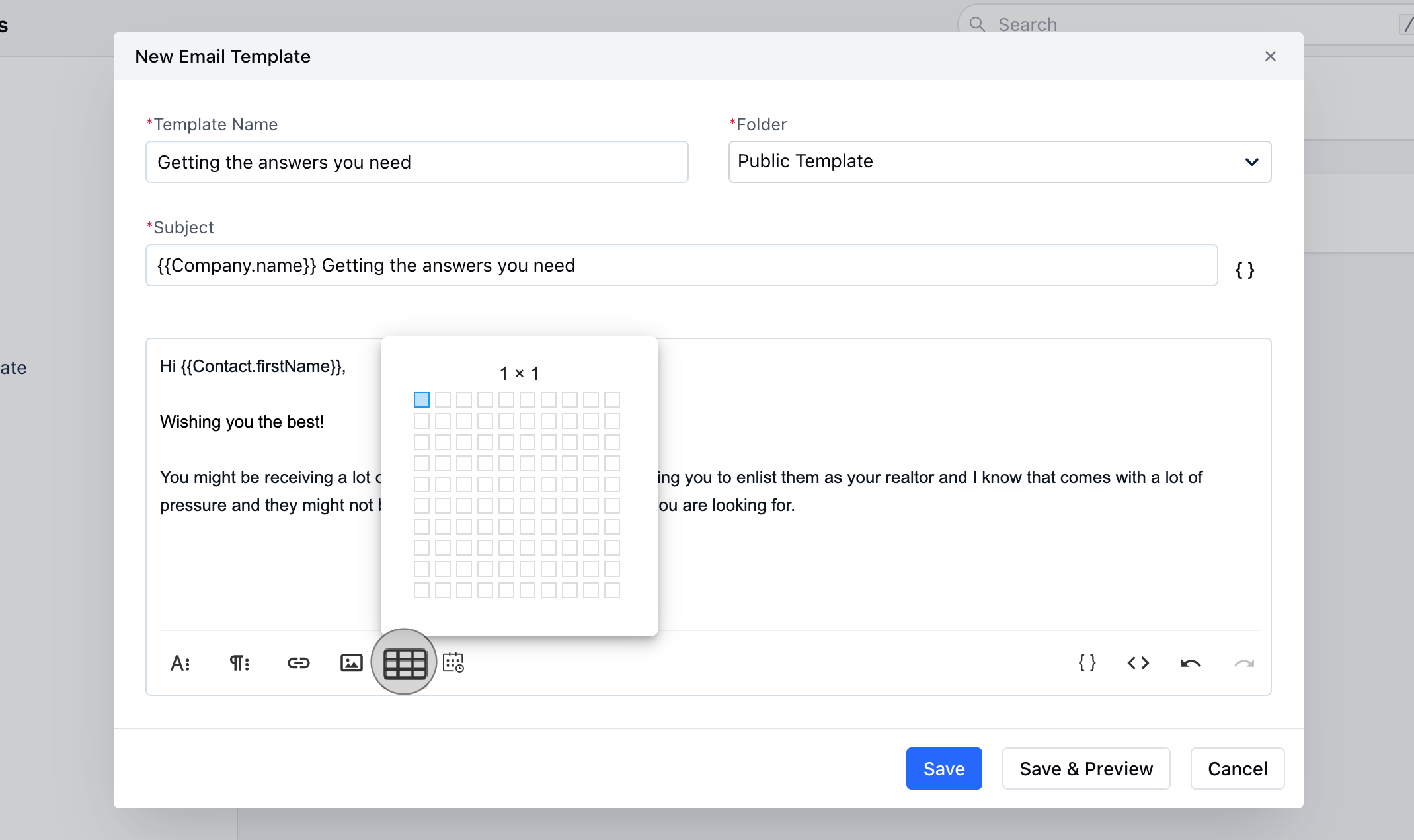Viewport: 1414px width, 840px height.
Task: Click the insert table toolbar icon
Action: [404, 663]
